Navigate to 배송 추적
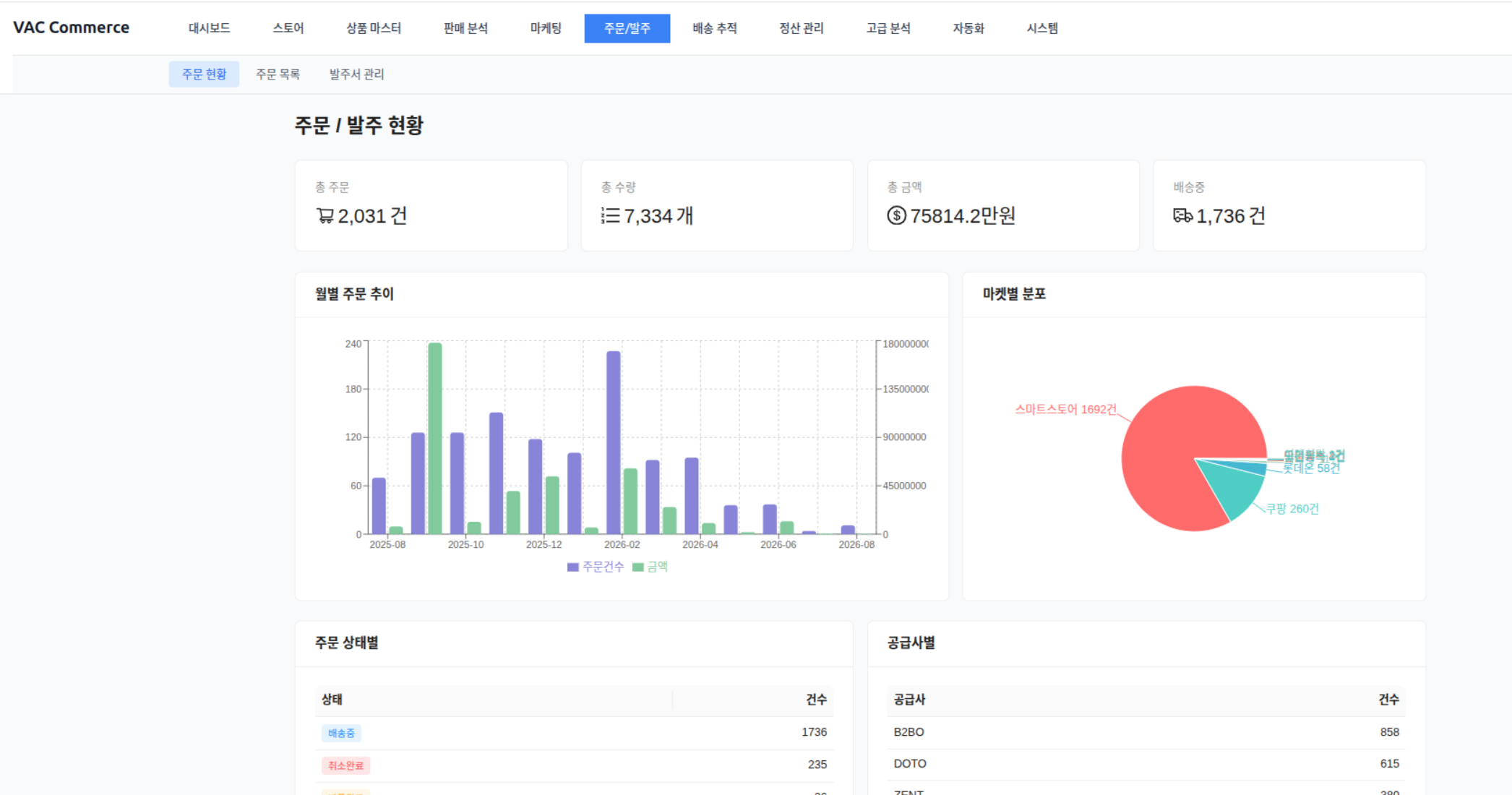This screenshot has width=1512, height=795. (x=715, y=28)
